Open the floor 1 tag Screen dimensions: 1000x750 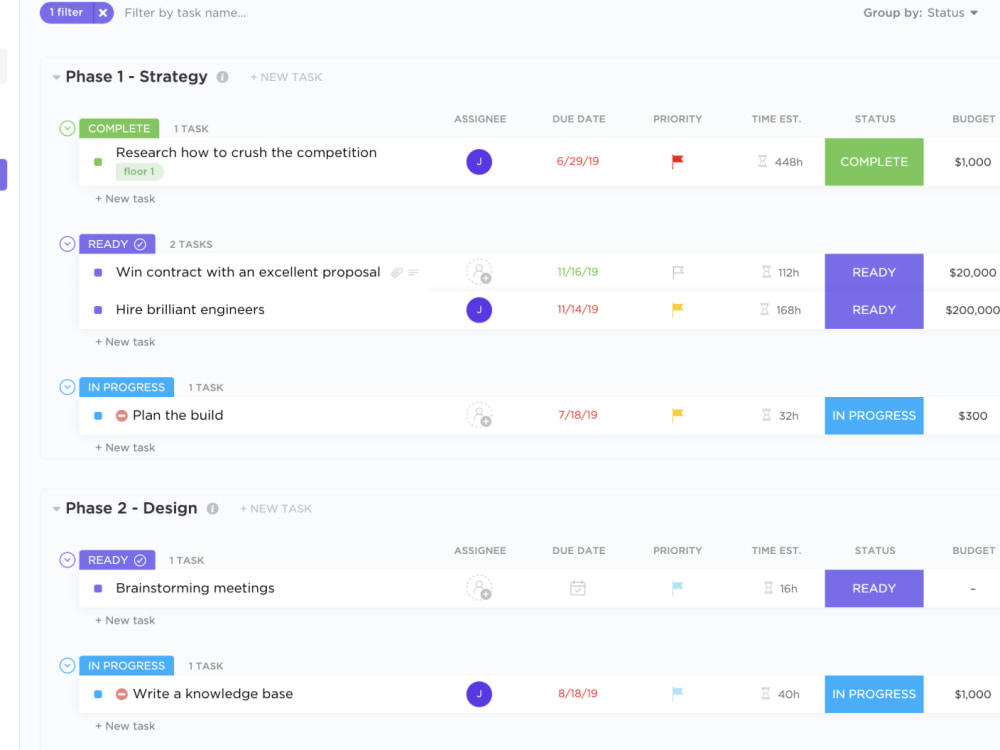[x=139, y=172]
